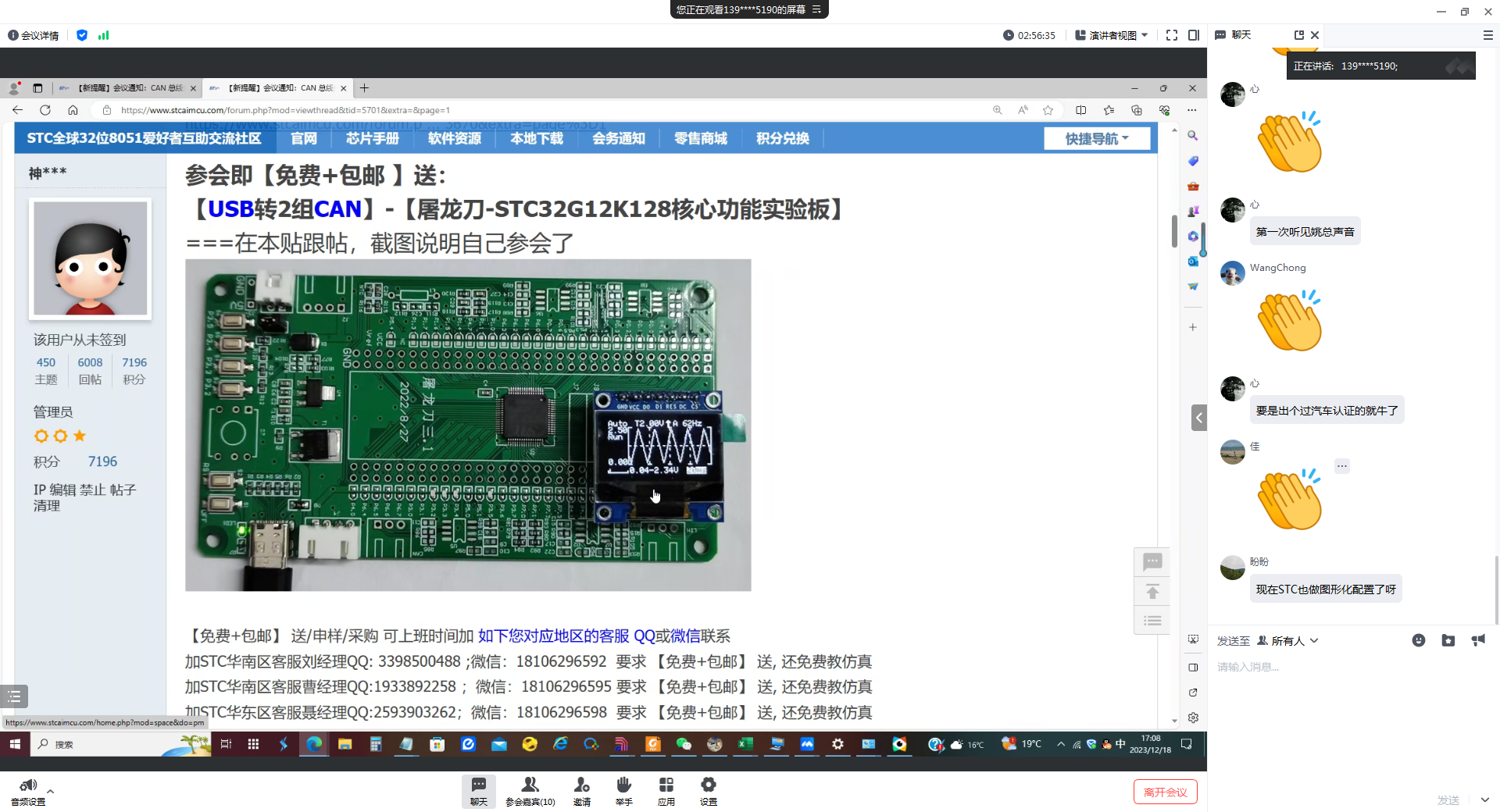1500x812 pixels.
Task: Click the 邀请 invite button
Action: point(582,792)
